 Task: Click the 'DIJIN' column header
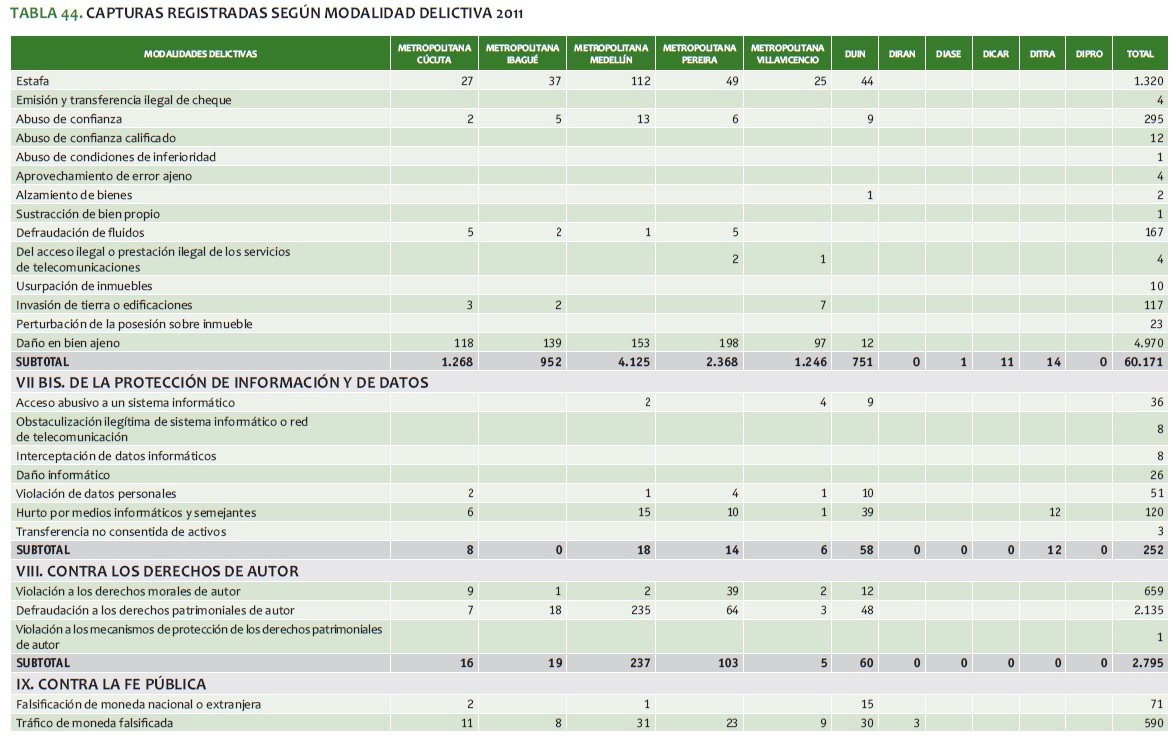855,54
